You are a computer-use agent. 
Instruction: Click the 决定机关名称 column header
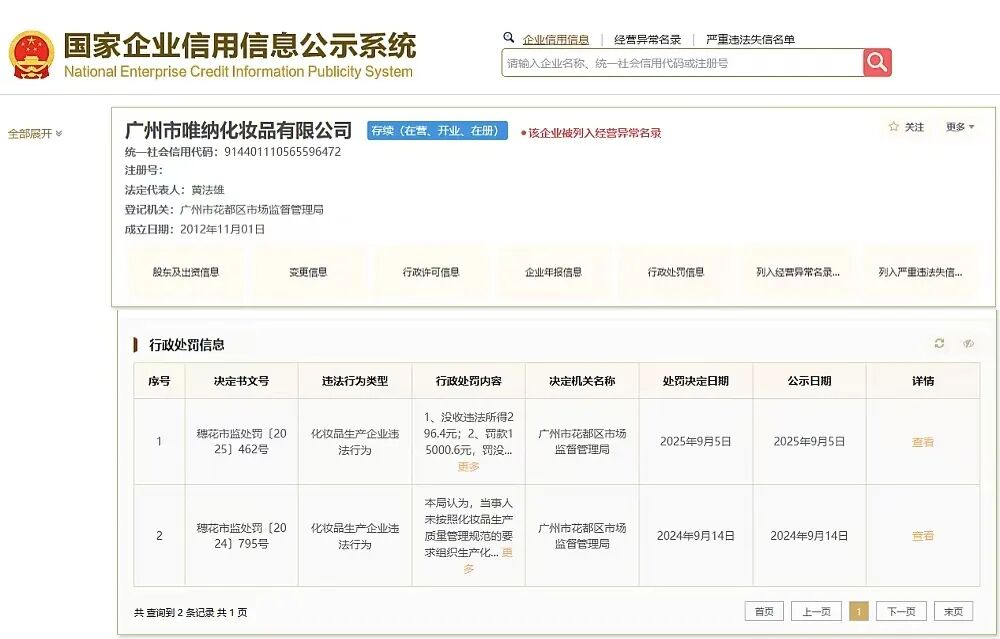pos(582,381)
